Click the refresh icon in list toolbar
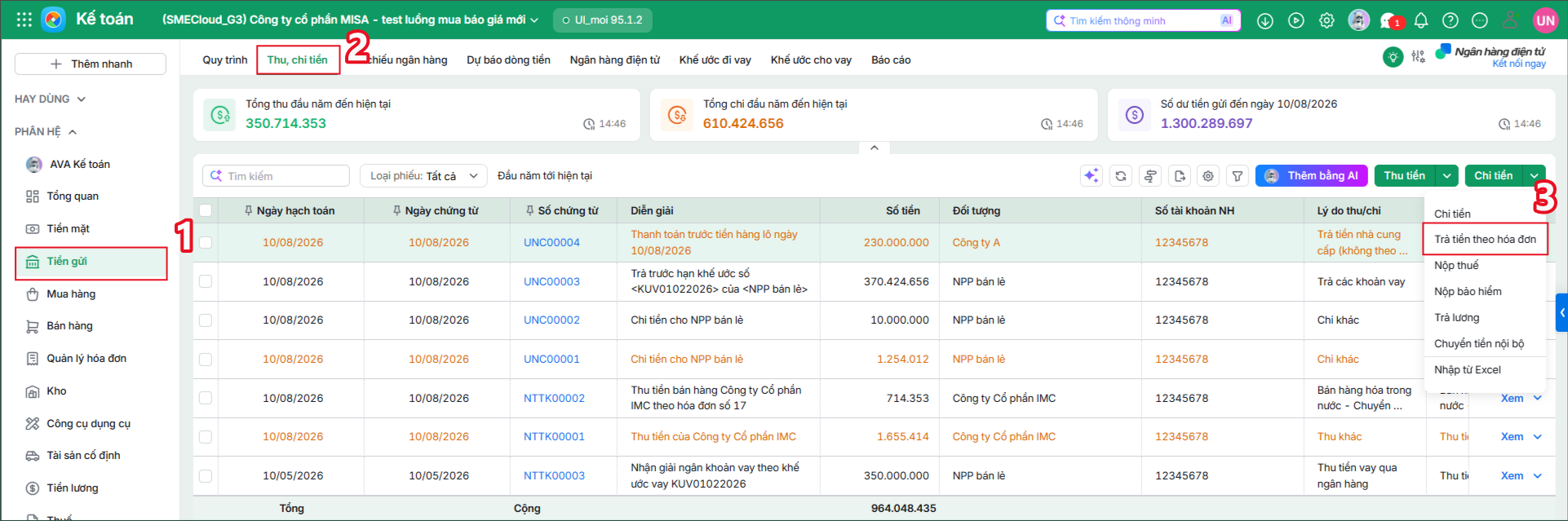 (1121, 176)
